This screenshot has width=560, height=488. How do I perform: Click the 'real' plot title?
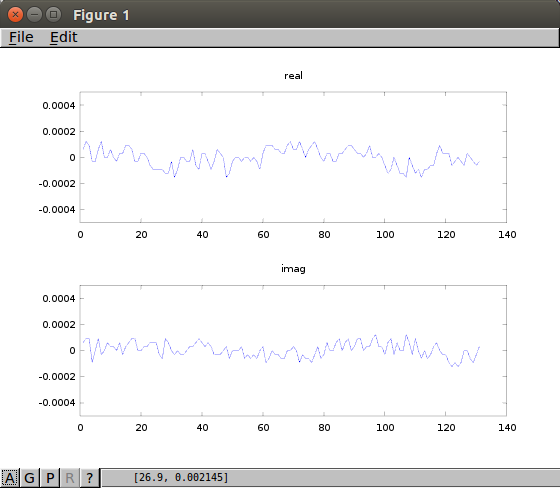293,76
